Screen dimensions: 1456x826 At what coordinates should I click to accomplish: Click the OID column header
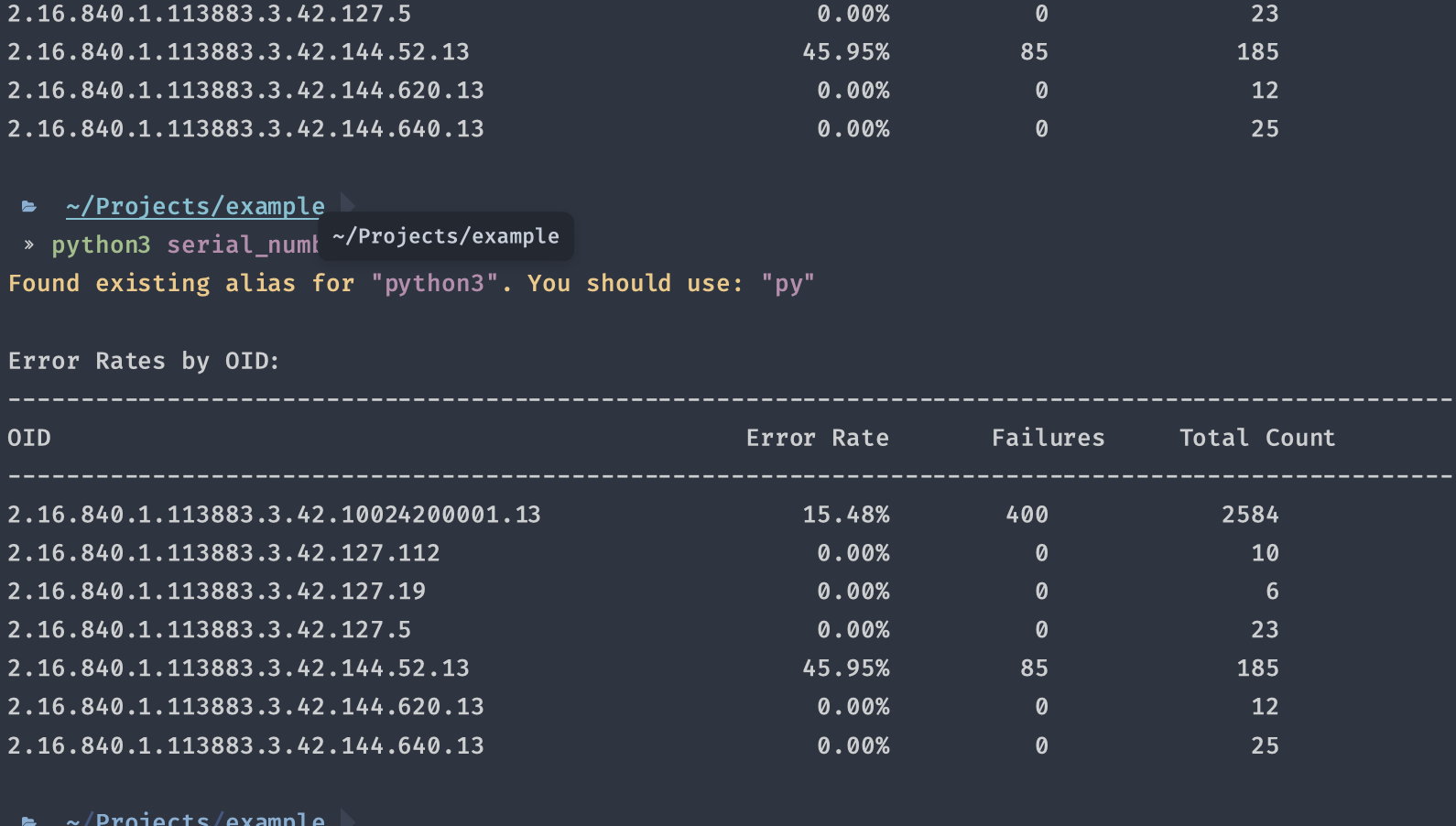pos(29,438)
